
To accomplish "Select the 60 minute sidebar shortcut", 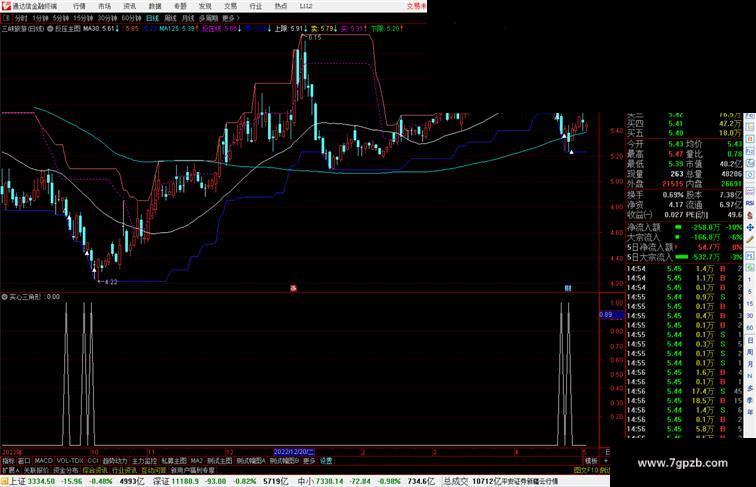I will pos(750,327).
